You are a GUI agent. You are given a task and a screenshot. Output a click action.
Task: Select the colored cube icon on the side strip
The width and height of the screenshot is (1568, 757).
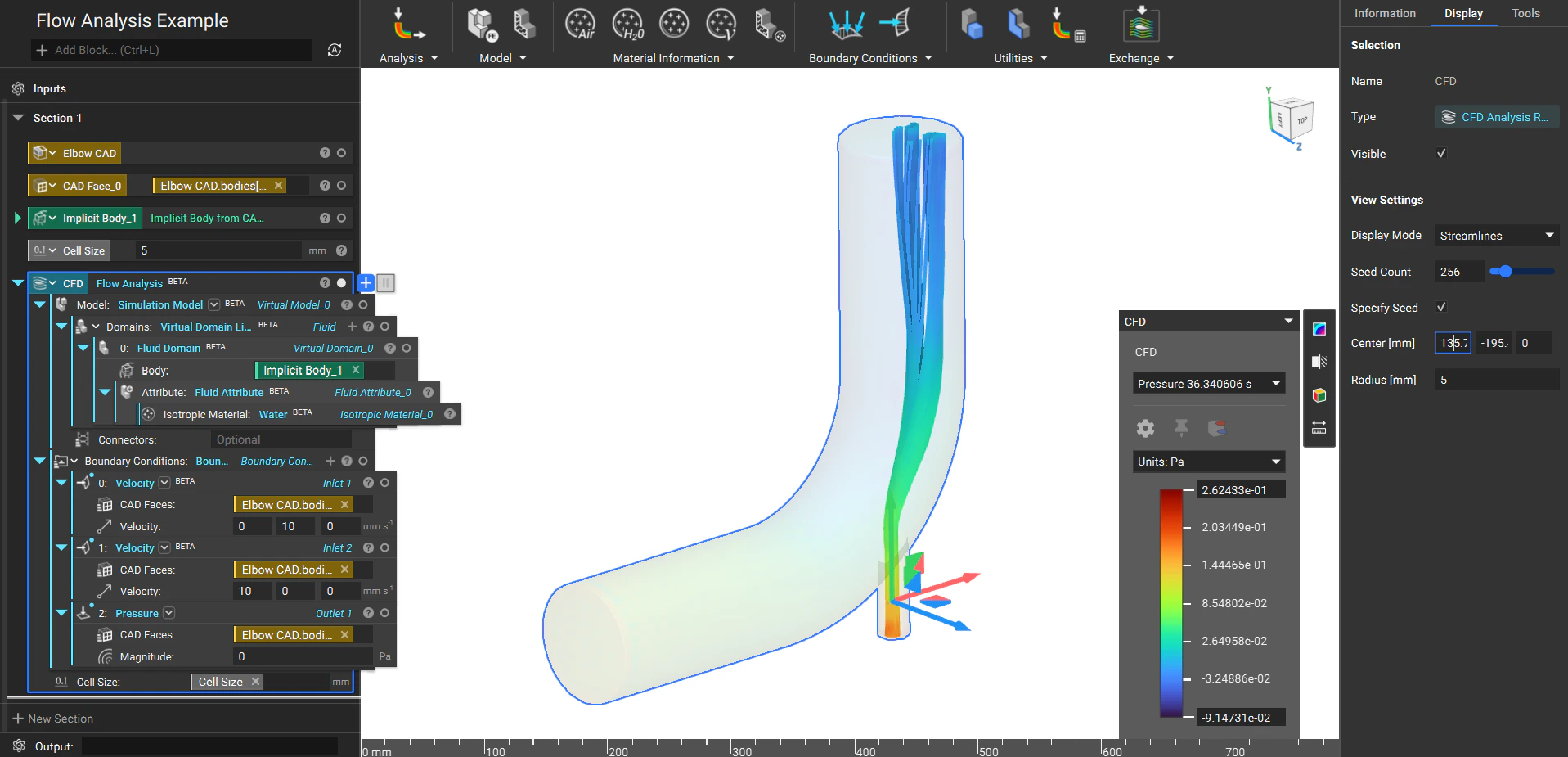pos(1319,396)
